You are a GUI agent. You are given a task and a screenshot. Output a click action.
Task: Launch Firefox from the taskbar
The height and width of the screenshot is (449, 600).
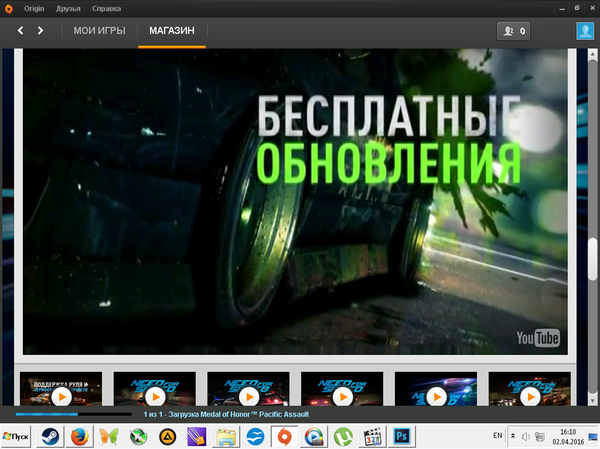point(80,436)
